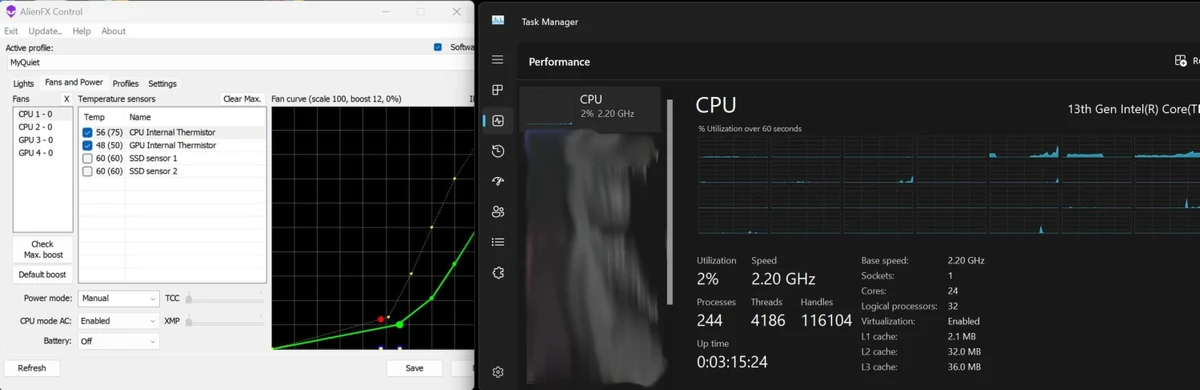Click the Refresh button
Screen dimensions: 1200x390
coord(32,368)
